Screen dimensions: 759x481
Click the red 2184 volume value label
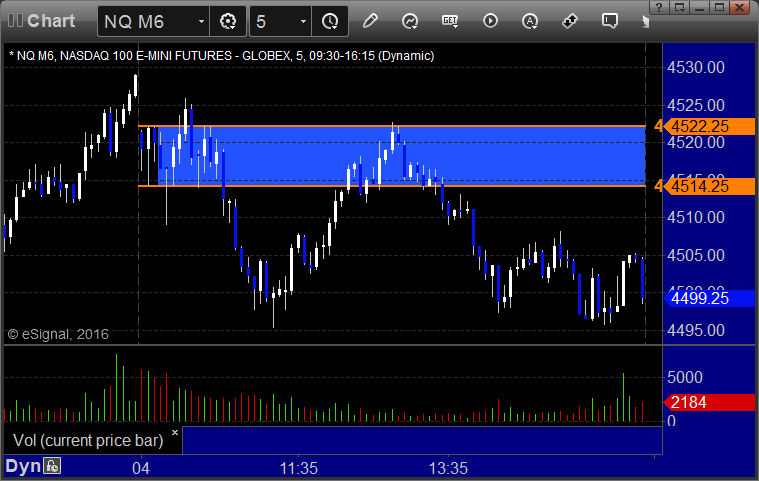(709, 402)
